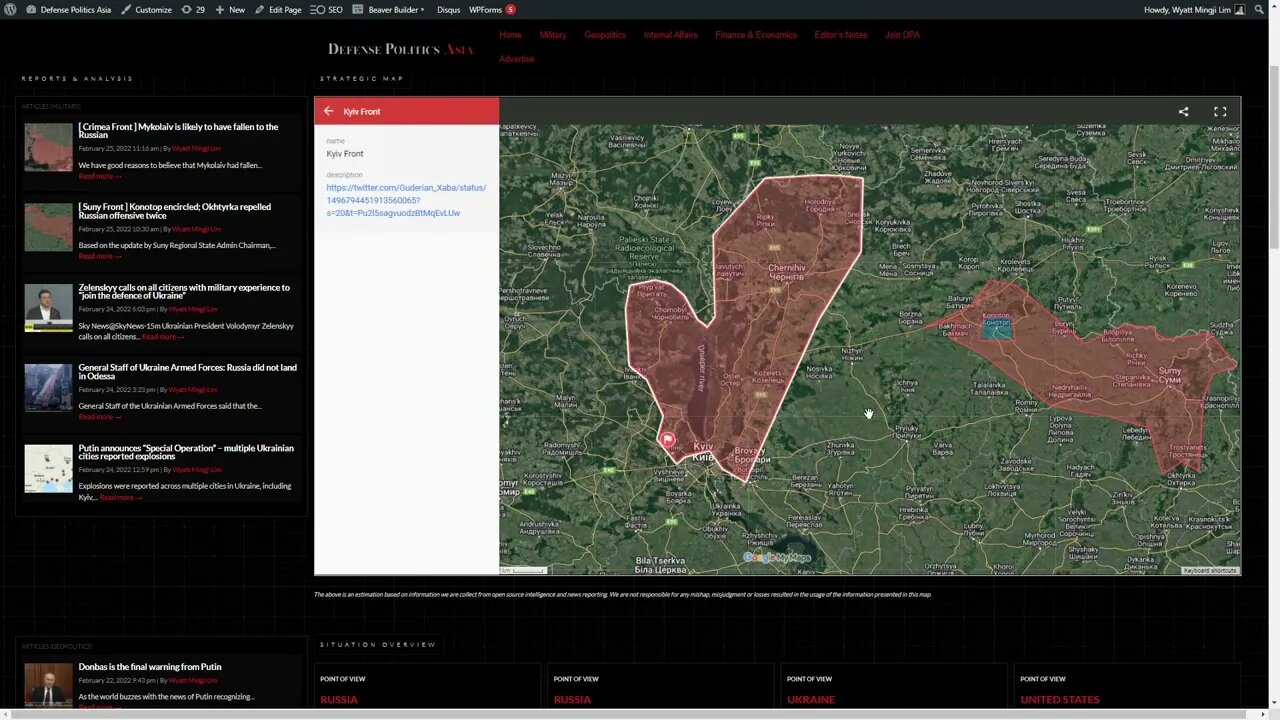The height and width of the screenshot is (720, 1280).
Task: Open the Putin Special Operation article title
Action: pos(186,452)
